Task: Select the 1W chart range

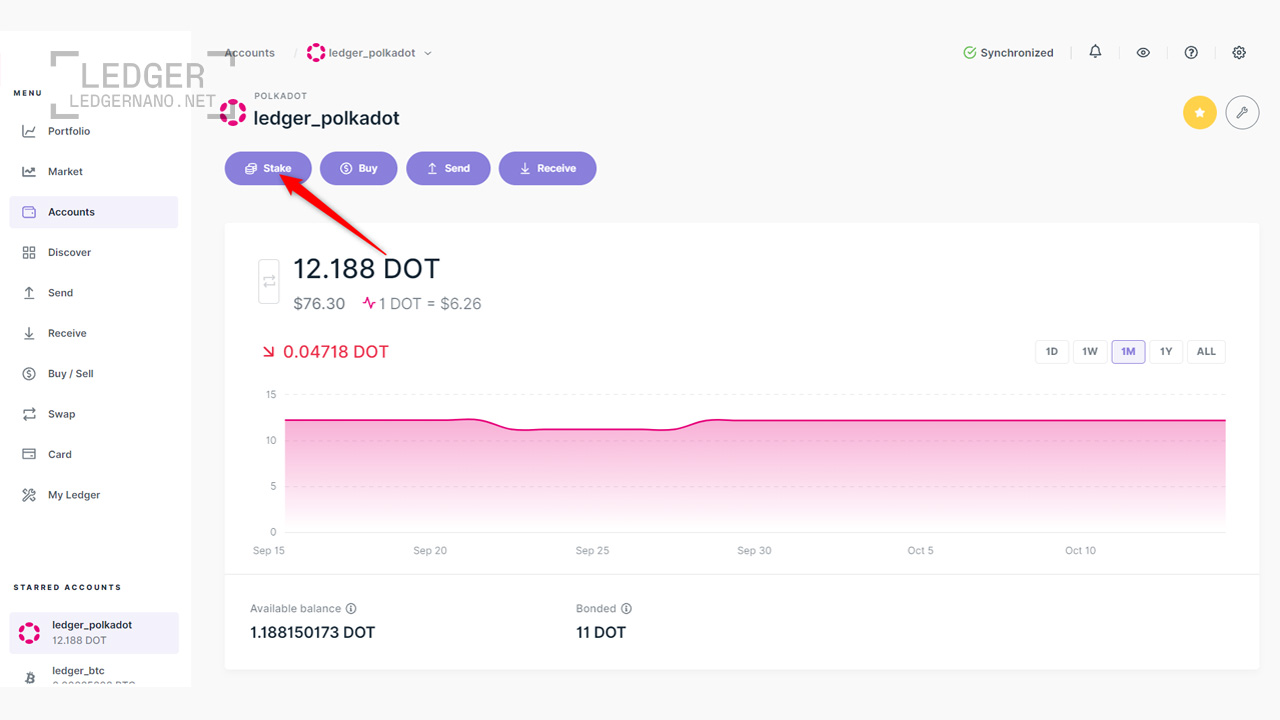Action: [1090, 351]
